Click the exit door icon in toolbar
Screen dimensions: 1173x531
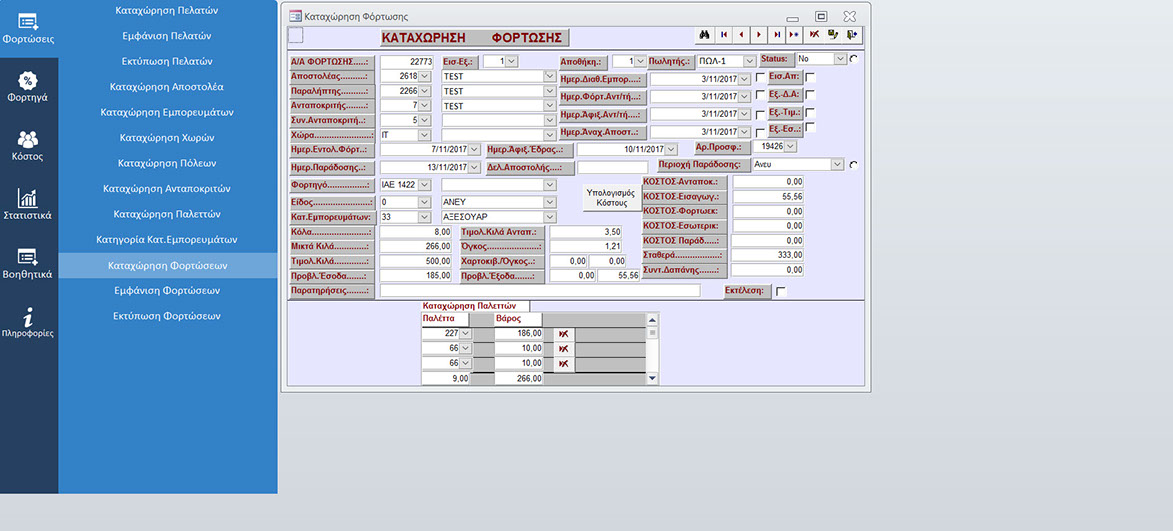[x=851, y=35]
